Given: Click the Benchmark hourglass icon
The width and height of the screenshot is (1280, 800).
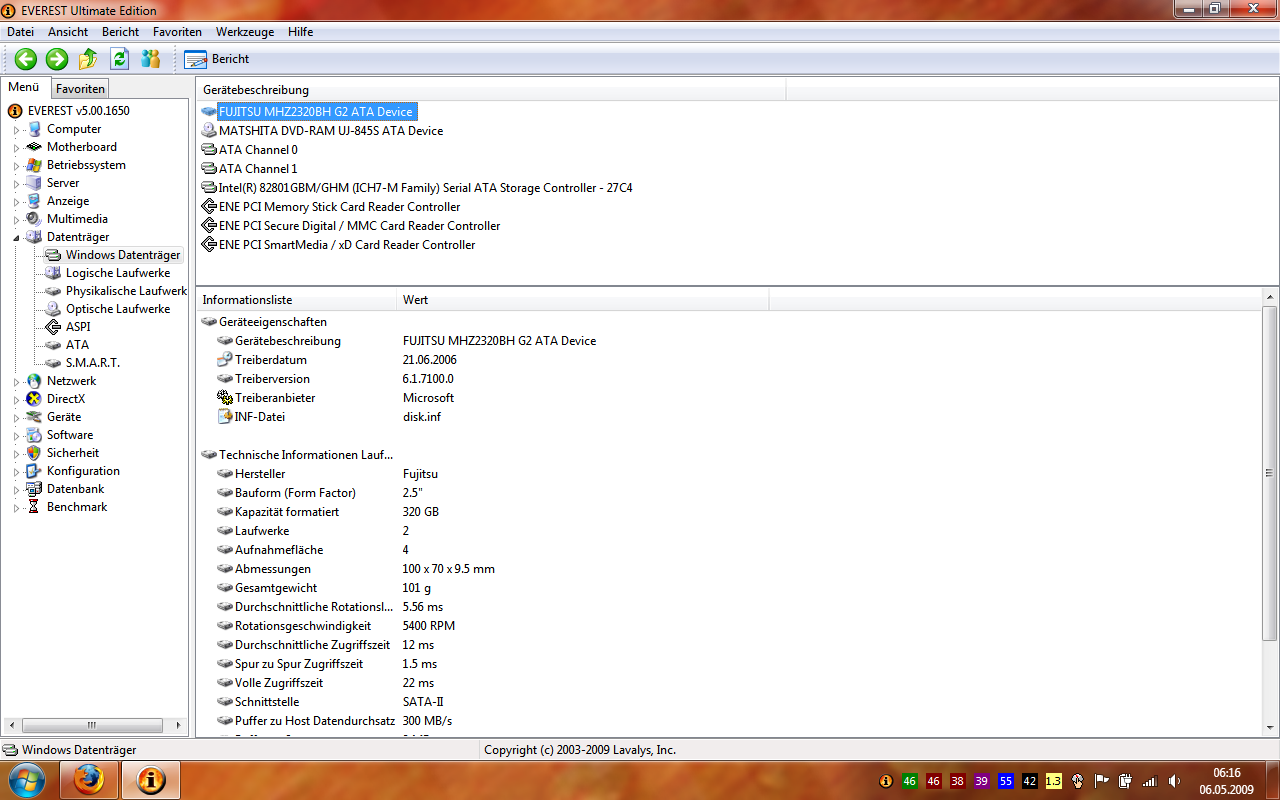Looking at the screenshot, I should tap(34, 507).
